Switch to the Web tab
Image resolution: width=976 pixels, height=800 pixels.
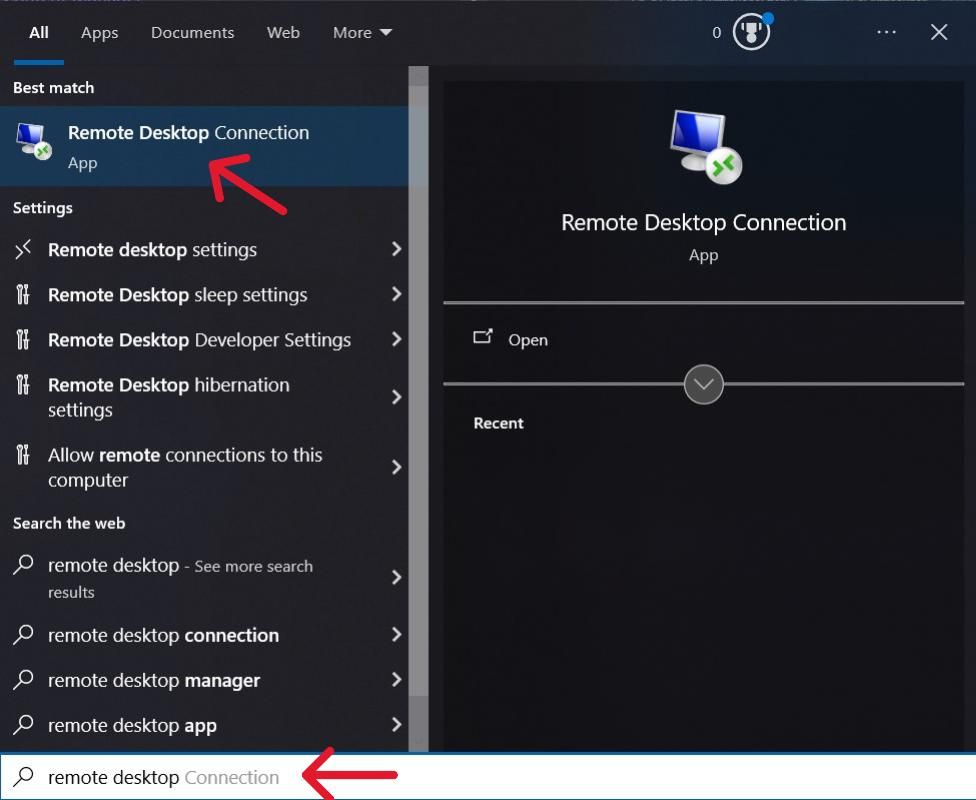click(x=283, y=32)
